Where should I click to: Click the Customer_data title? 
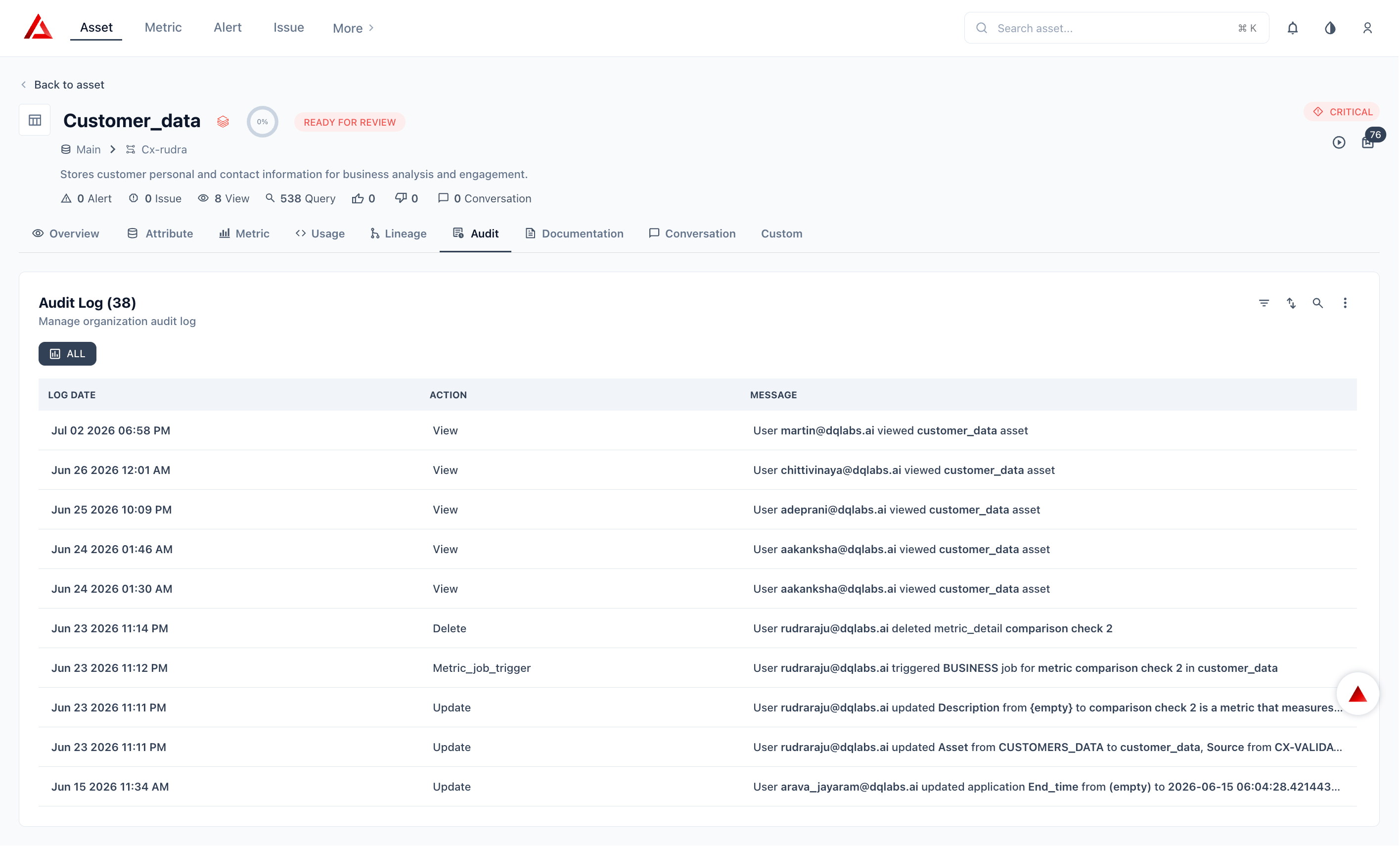tap(132, 121)
